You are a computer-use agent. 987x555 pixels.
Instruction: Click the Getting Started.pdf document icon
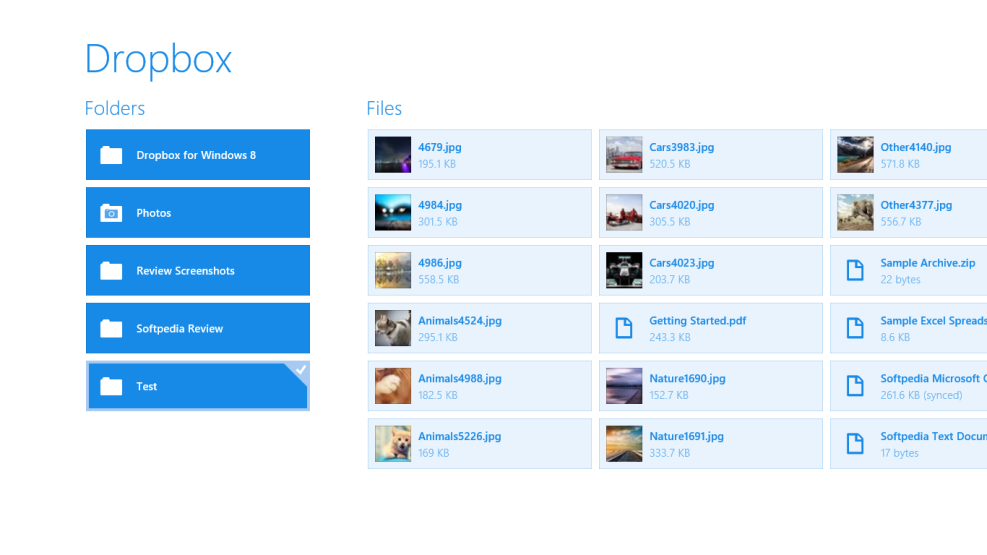coord(624,328)
